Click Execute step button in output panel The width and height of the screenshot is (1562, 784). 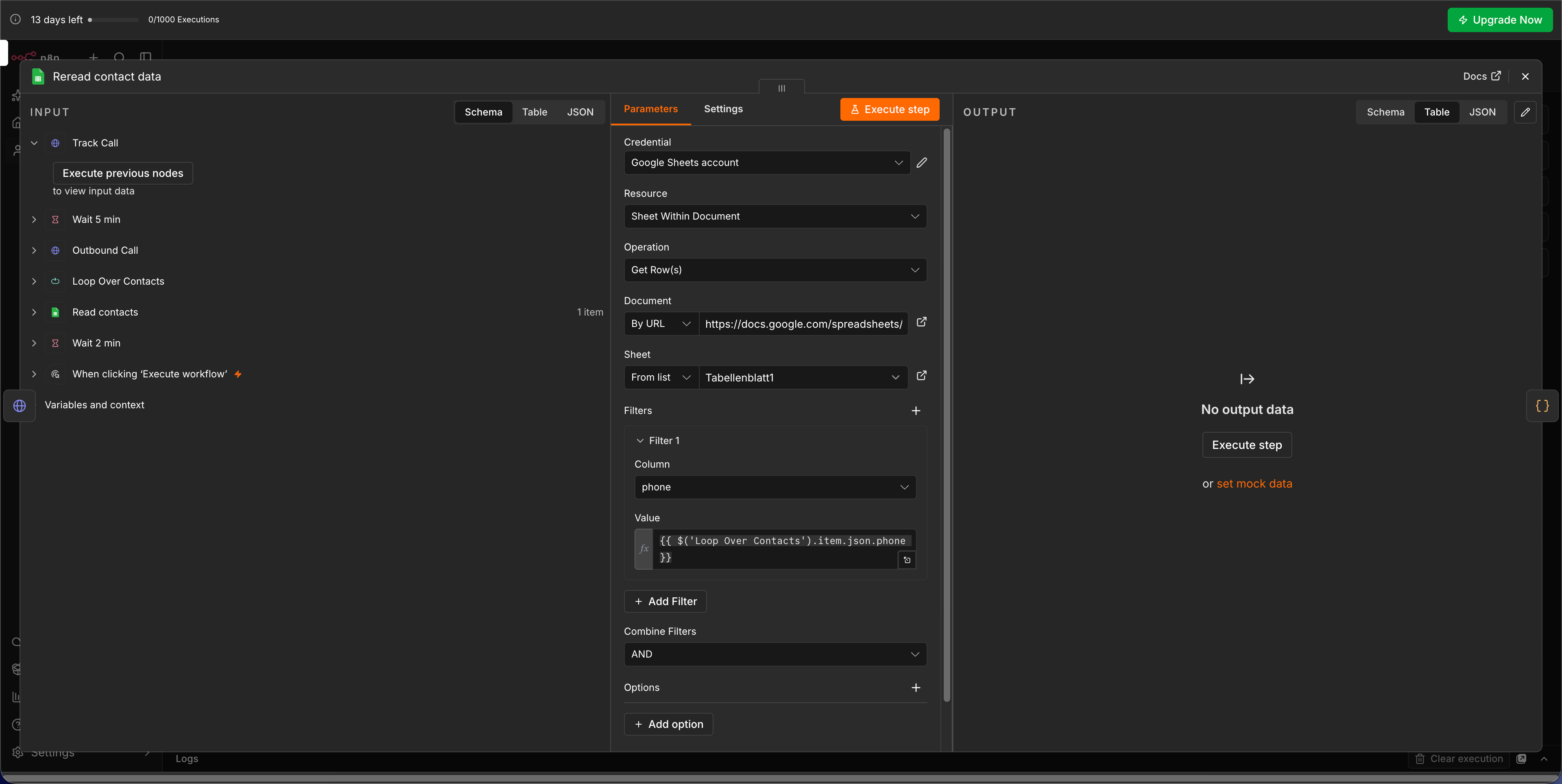point(1247,445)
